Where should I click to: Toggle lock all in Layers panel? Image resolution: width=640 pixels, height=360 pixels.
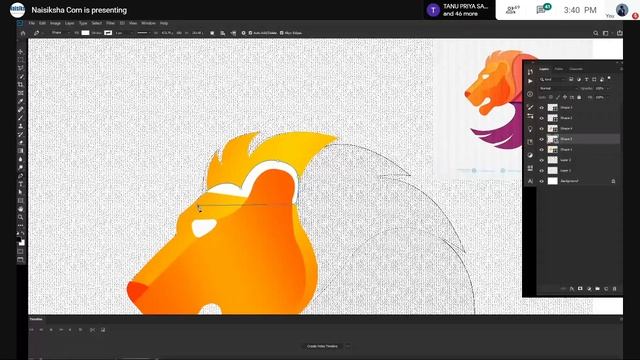pos(579,98)
